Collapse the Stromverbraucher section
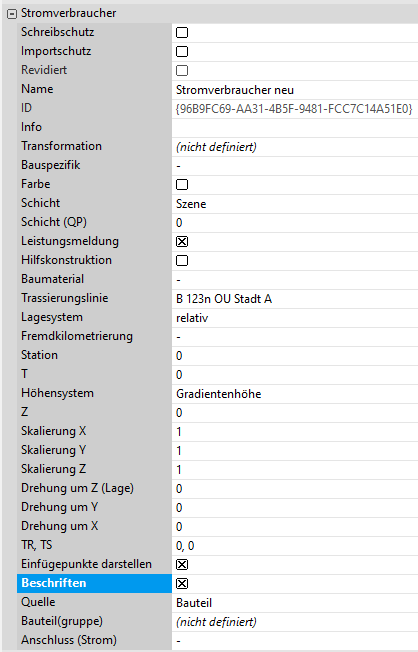418x652 pixels. 12,14
